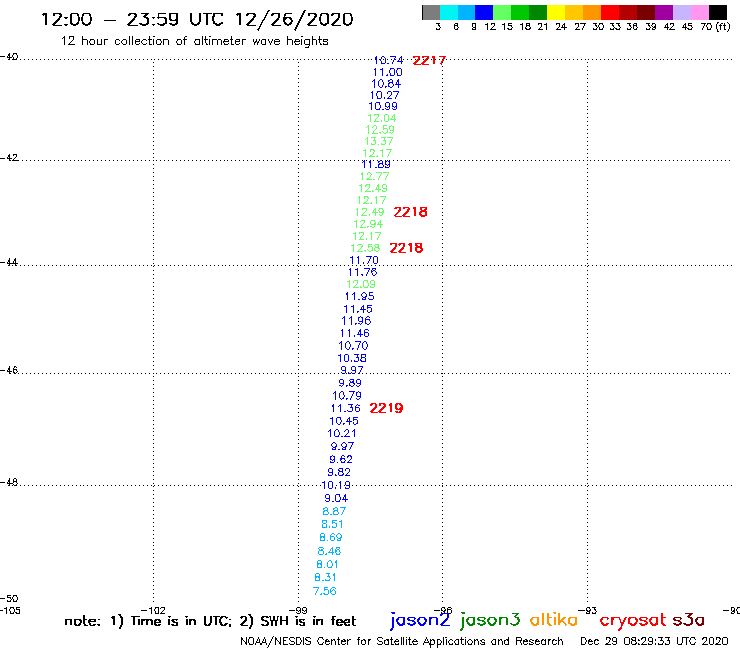Click the 12/26/2020 UTC time range title
Viewport: 740px width, 650px height.
tap(197, 19)
